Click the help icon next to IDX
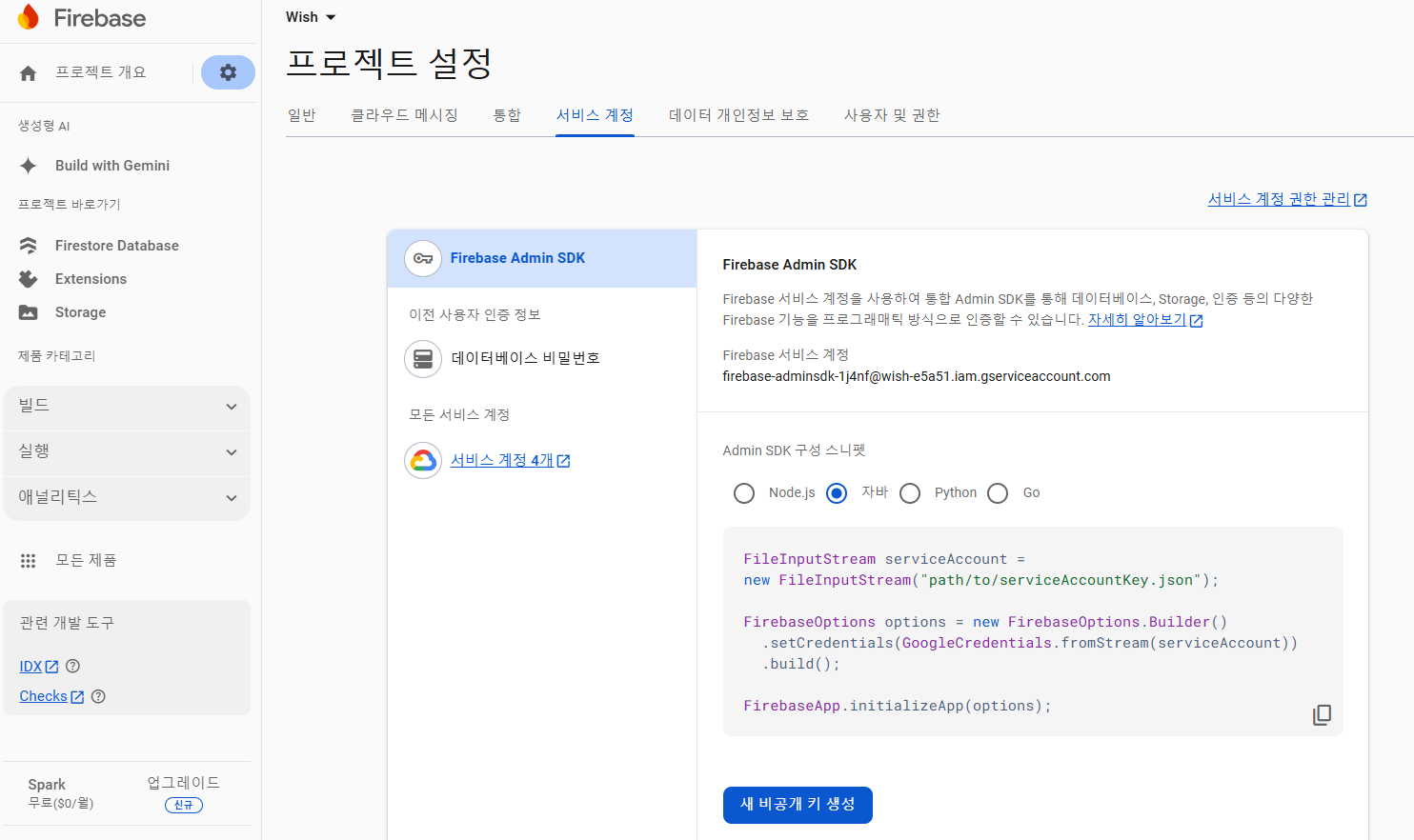The image size is (1414, 840). (x=73, y=667)
